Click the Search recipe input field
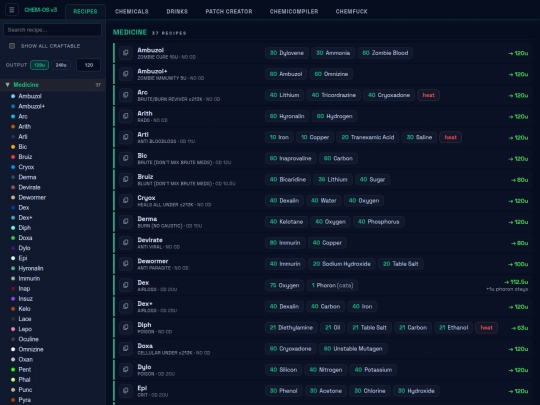 [x=52, y=30]
